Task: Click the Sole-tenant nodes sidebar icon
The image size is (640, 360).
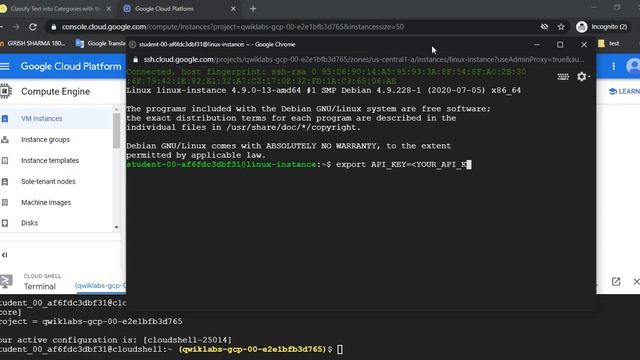Action: tap(5, 182)
